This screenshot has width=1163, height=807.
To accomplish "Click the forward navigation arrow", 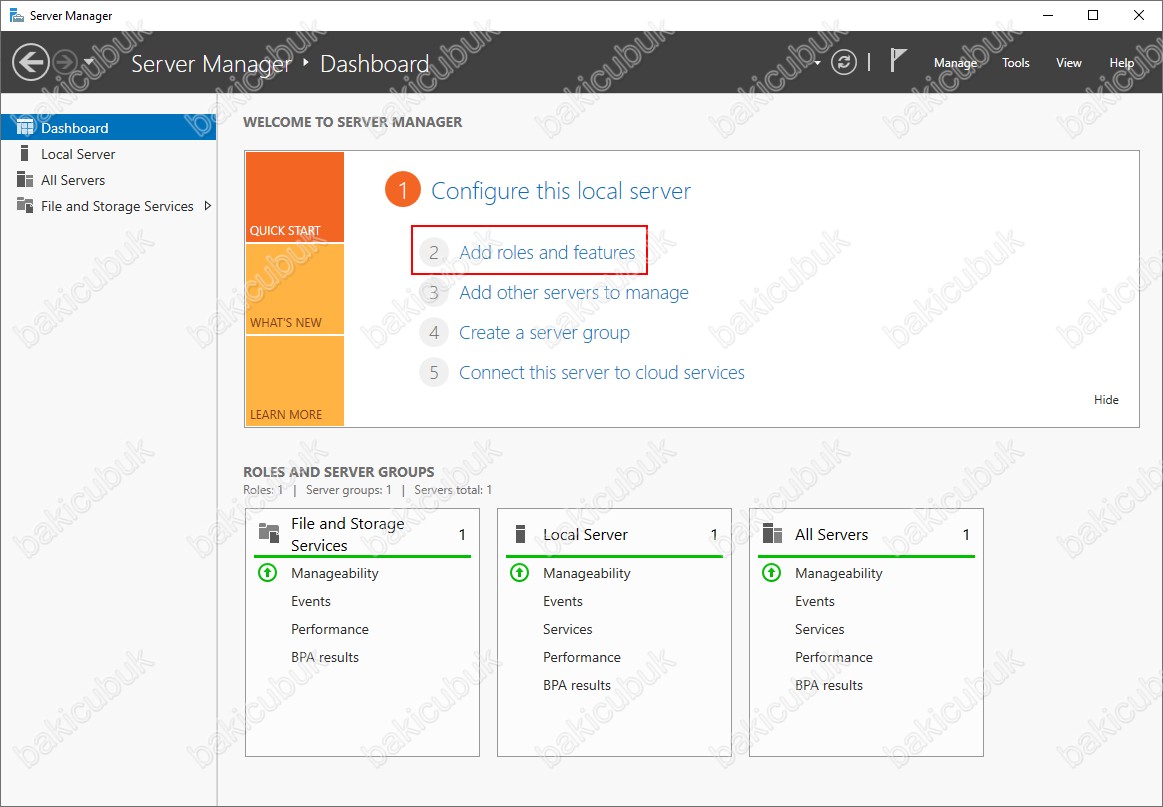I will click(66, 62).
